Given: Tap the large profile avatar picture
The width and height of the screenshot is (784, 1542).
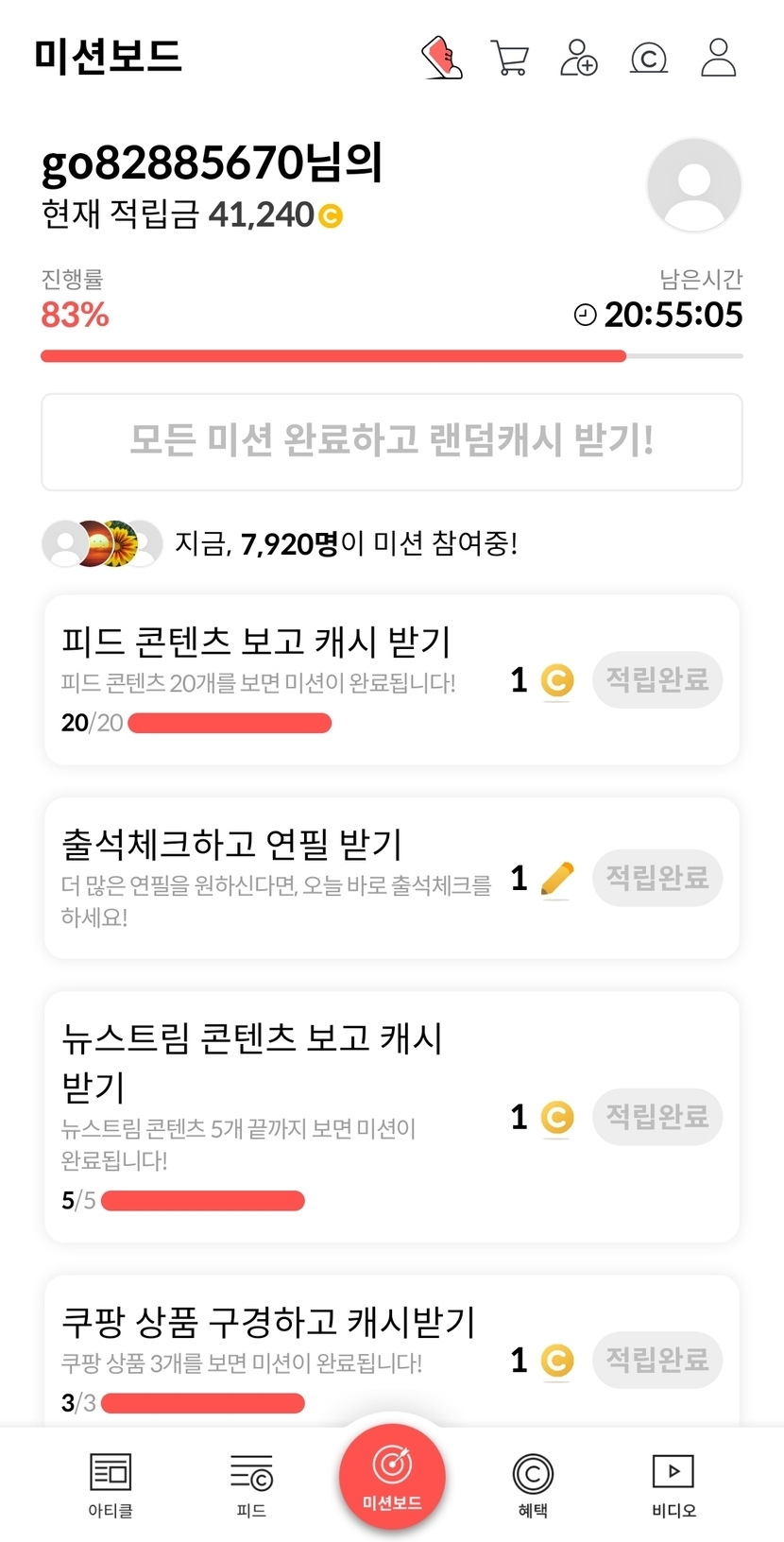Looking at the screenshot, I should tap(693, 185).
